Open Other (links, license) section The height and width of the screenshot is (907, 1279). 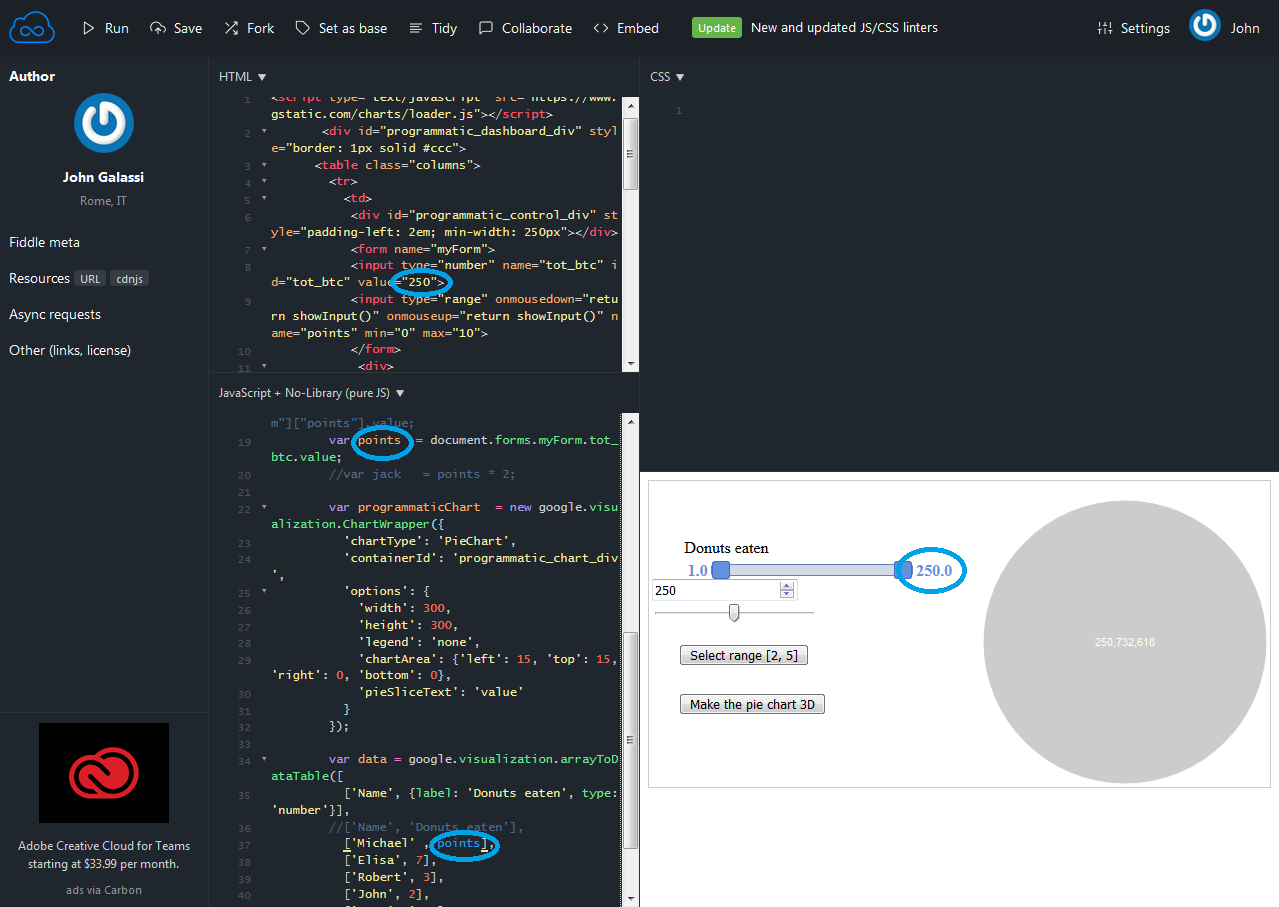point(70,350)
